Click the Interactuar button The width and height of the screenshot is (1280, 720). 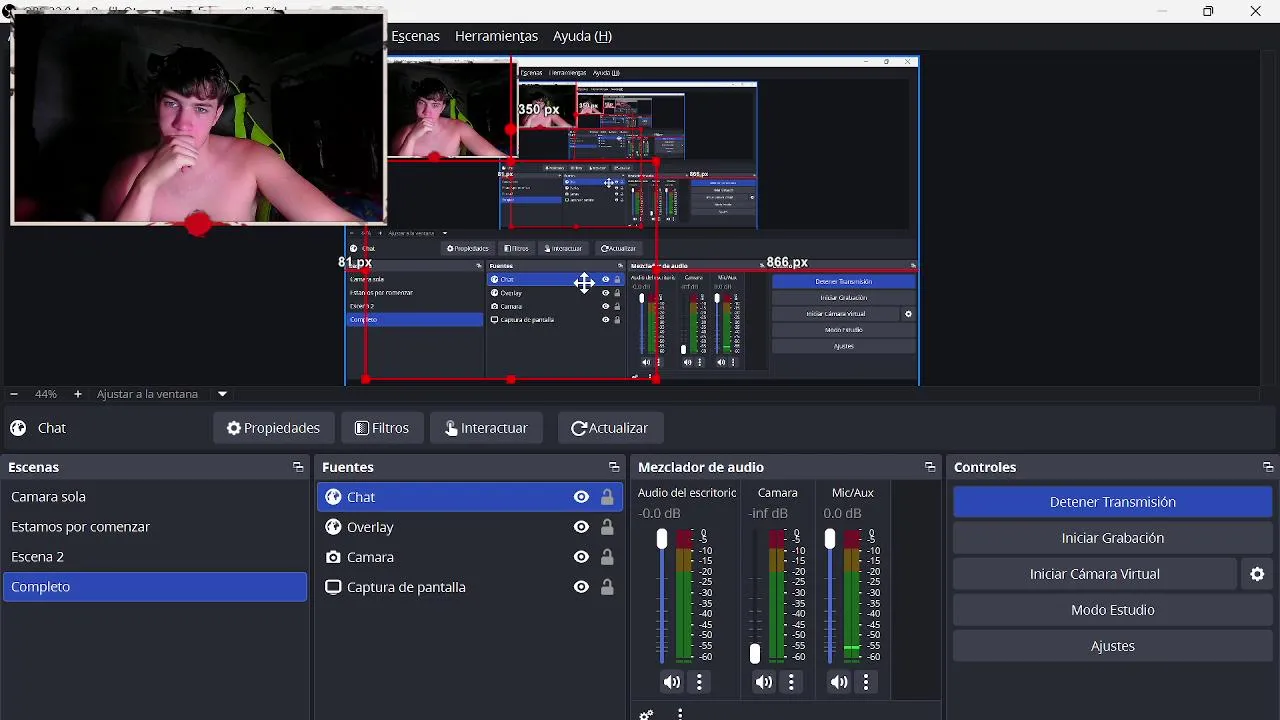pyautogui.click(x=486, y=428)
